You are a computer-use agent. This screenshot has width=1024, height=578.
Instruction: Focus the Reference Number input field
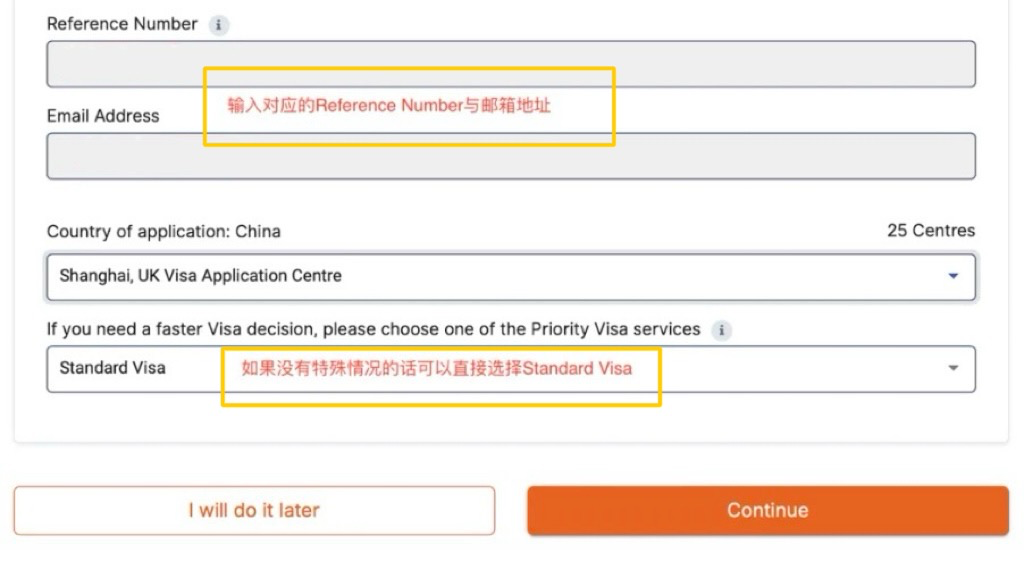pyautogui.click(x=511, y=64)
